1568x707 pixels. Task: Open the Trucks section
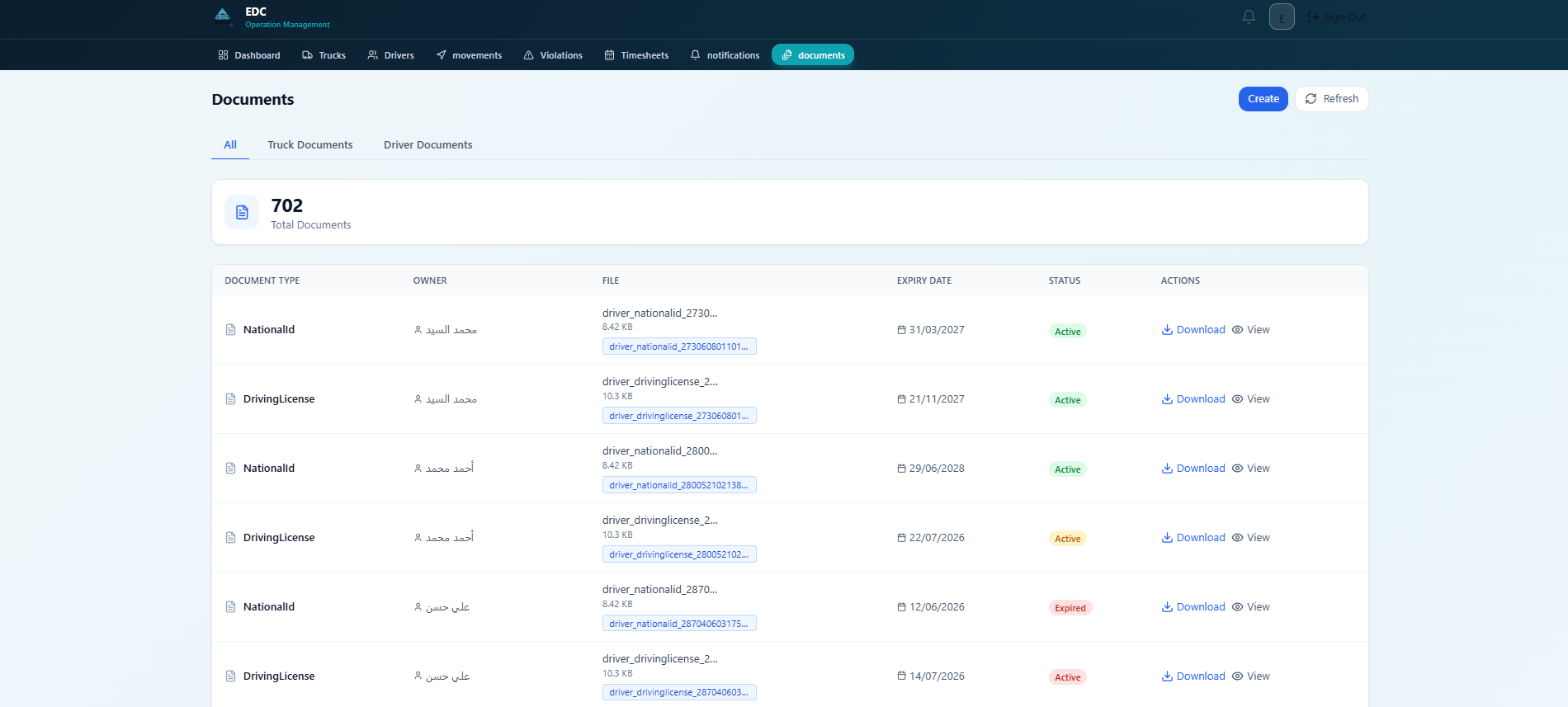tap(324, 55)
